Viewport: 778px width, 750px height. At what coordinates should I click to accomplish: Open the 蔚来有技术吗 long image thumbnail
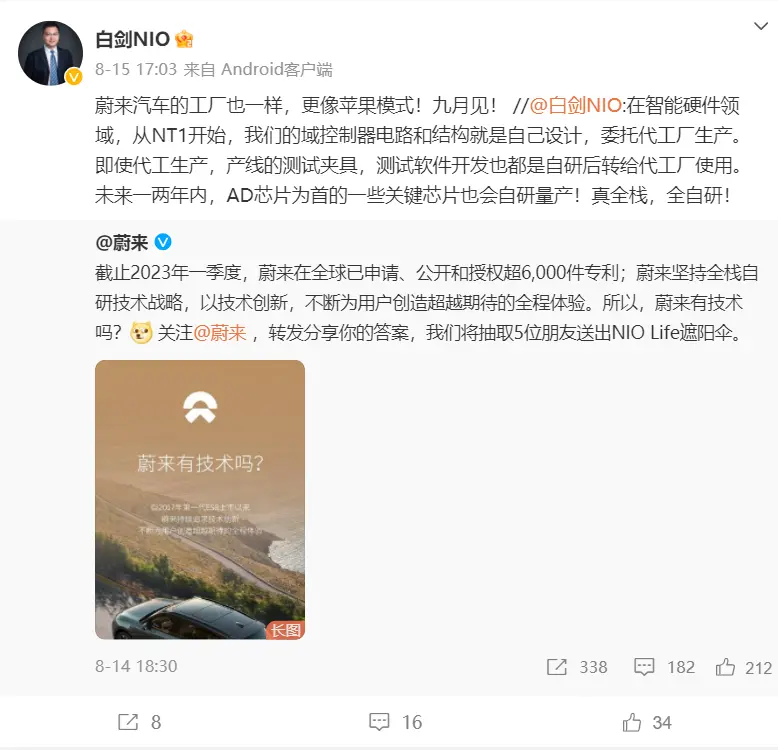200,500
